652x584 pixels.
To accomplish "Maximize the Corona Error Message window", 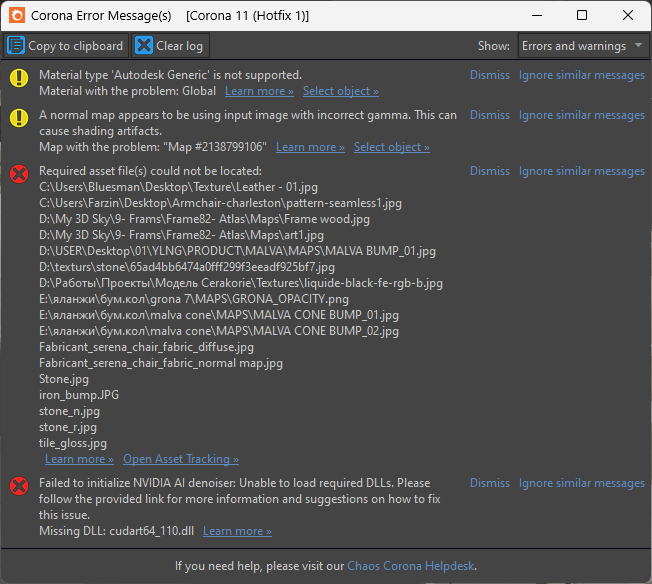I will pos(582,16).
